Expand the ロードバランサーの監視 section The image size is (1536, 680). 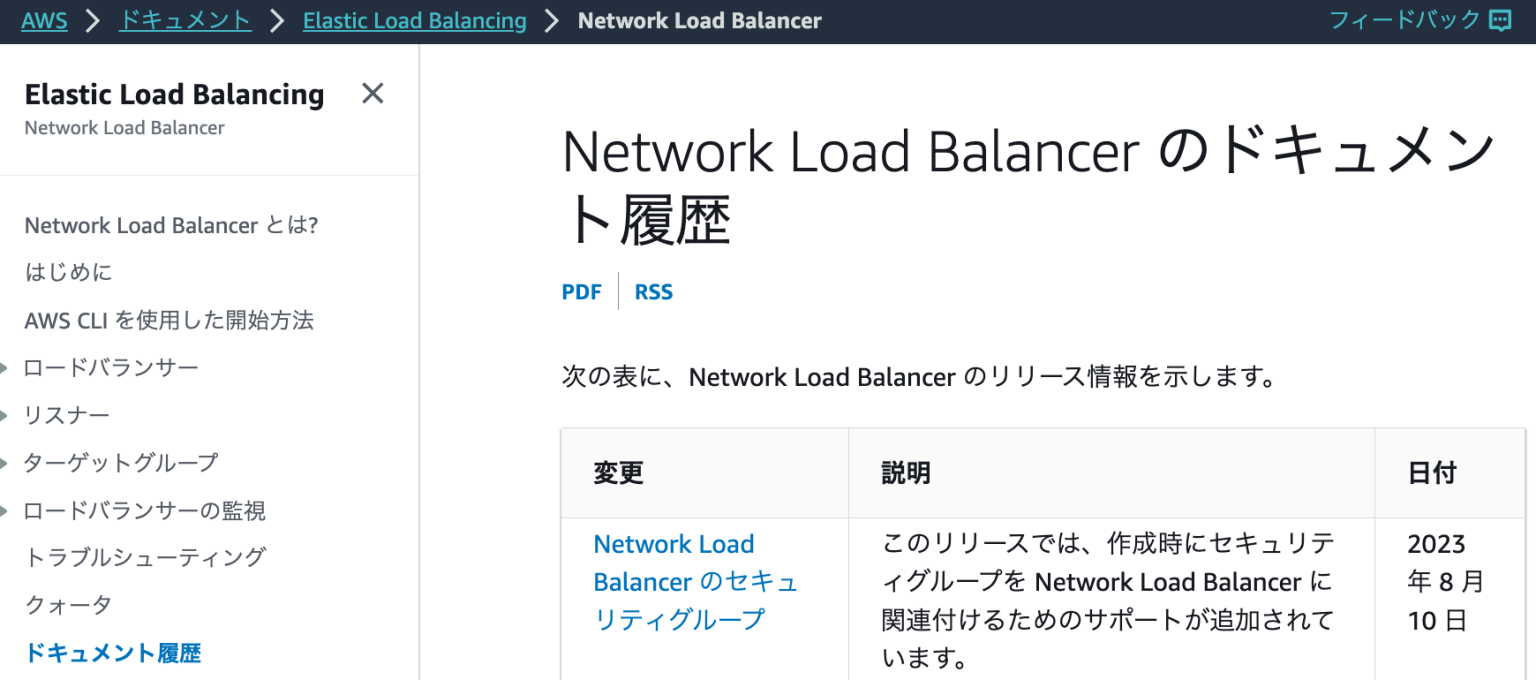142,511
